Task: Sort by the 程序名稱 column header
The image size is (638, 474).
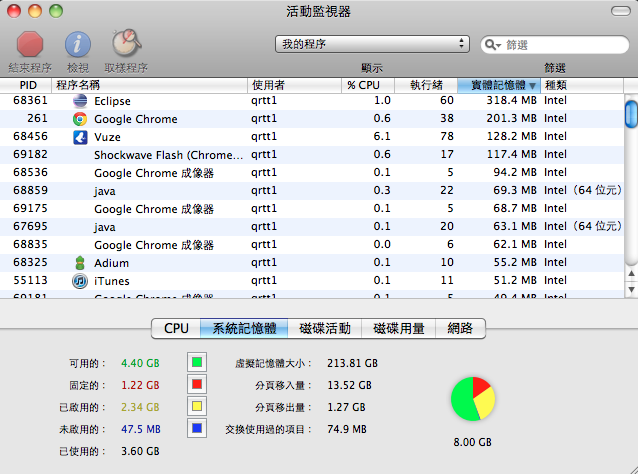Action: point(149,85)
